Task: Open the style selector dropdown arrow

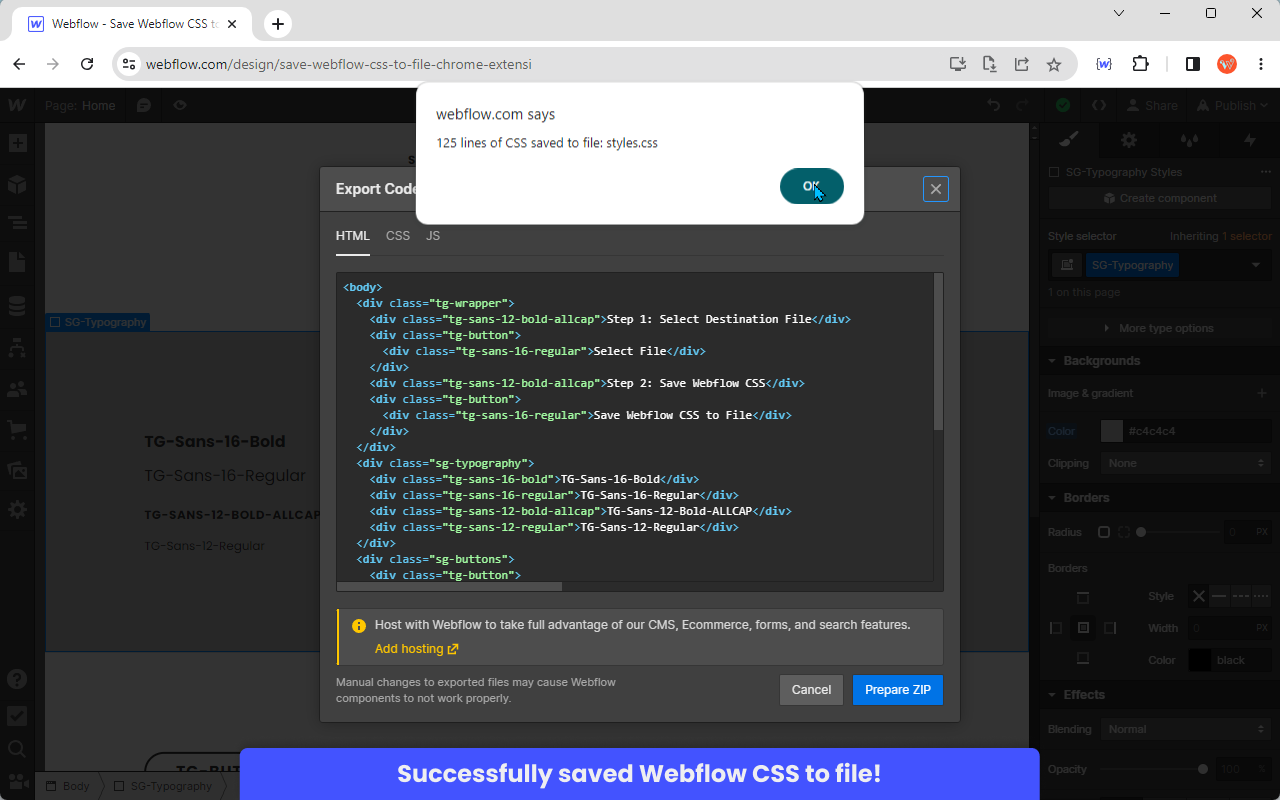Action: (1256, 265)
